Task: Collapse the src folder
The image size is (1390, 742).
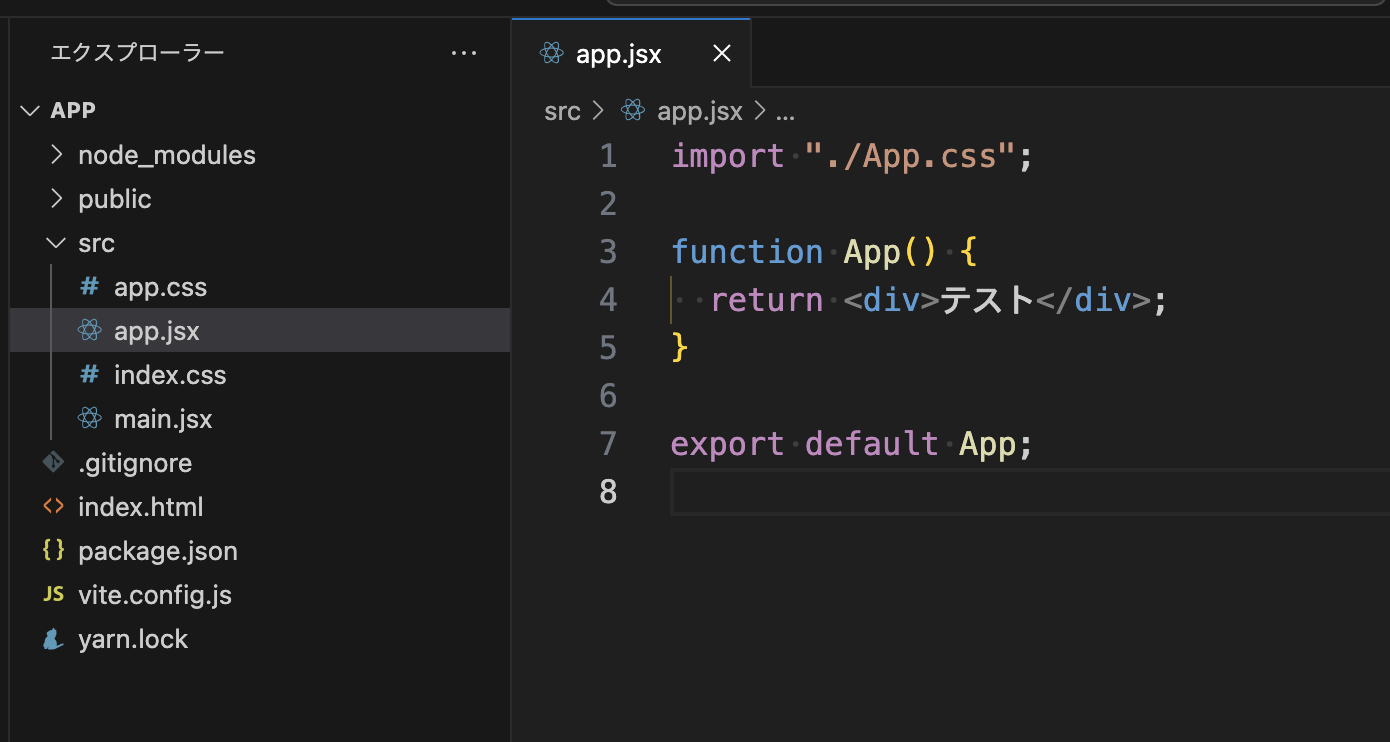Action: coord(55,242)
